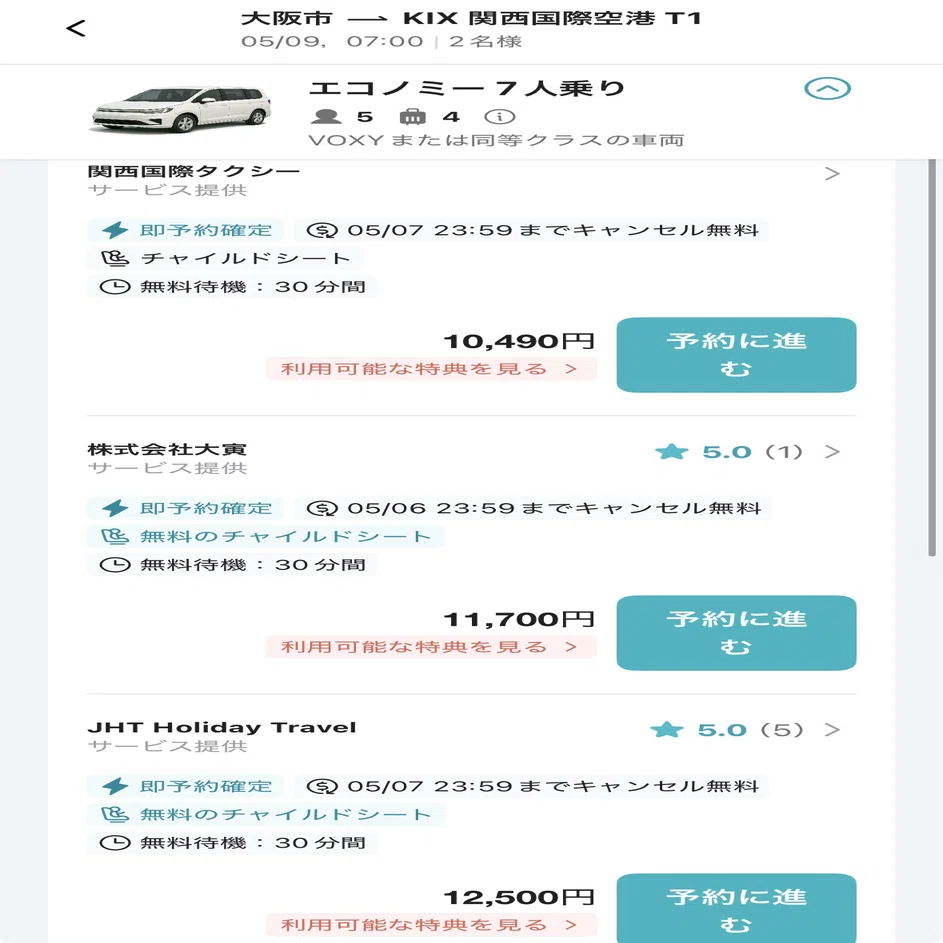
Task: Expand 関西国際タクシー provider details chevron
Action: (832, 174)
